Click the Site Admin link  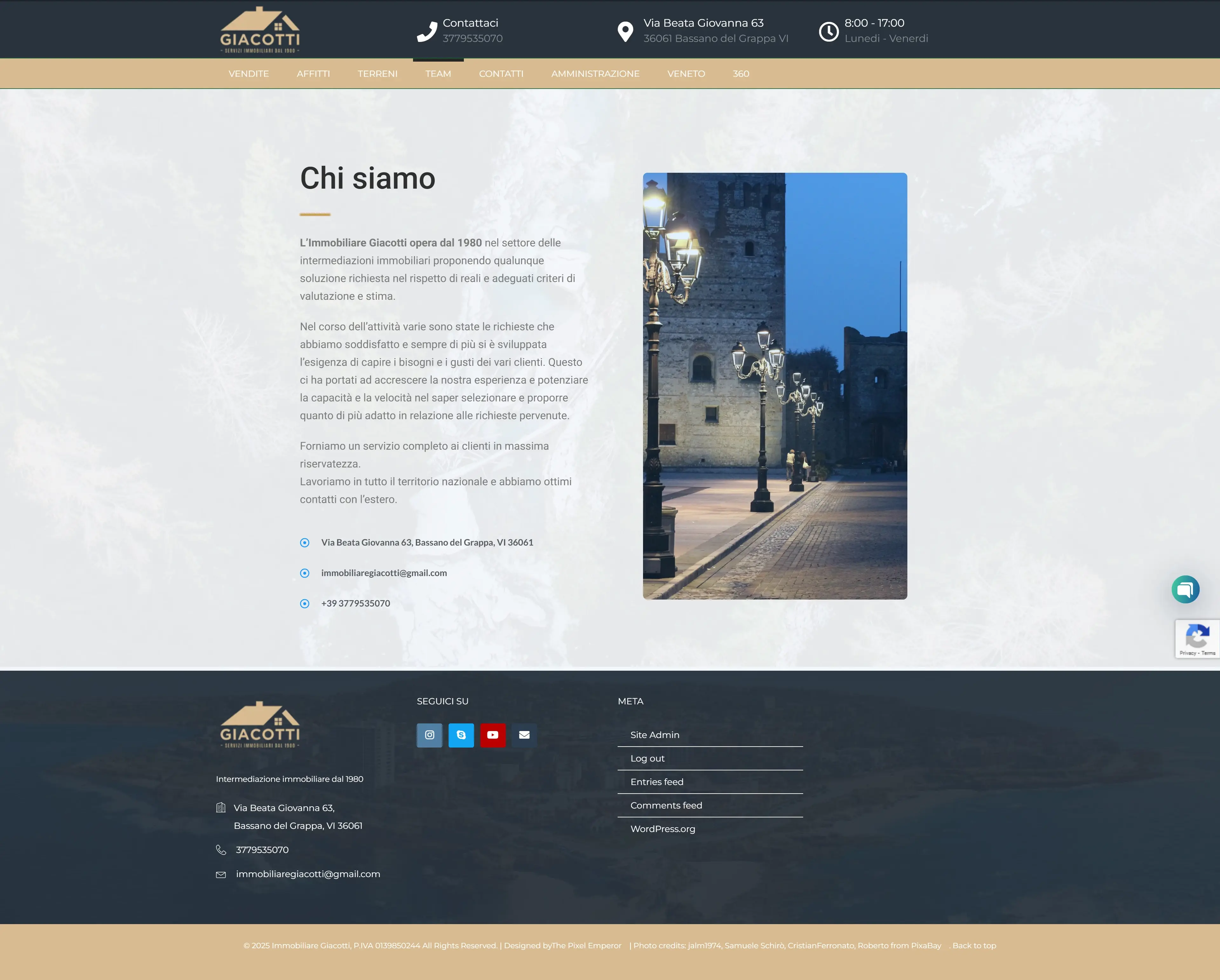coord(655,735)
